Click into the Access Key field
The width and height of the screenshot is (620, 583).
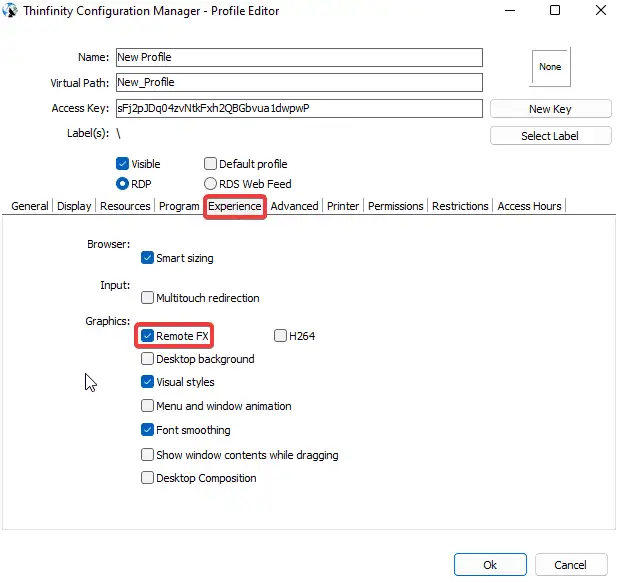[299, 108]
